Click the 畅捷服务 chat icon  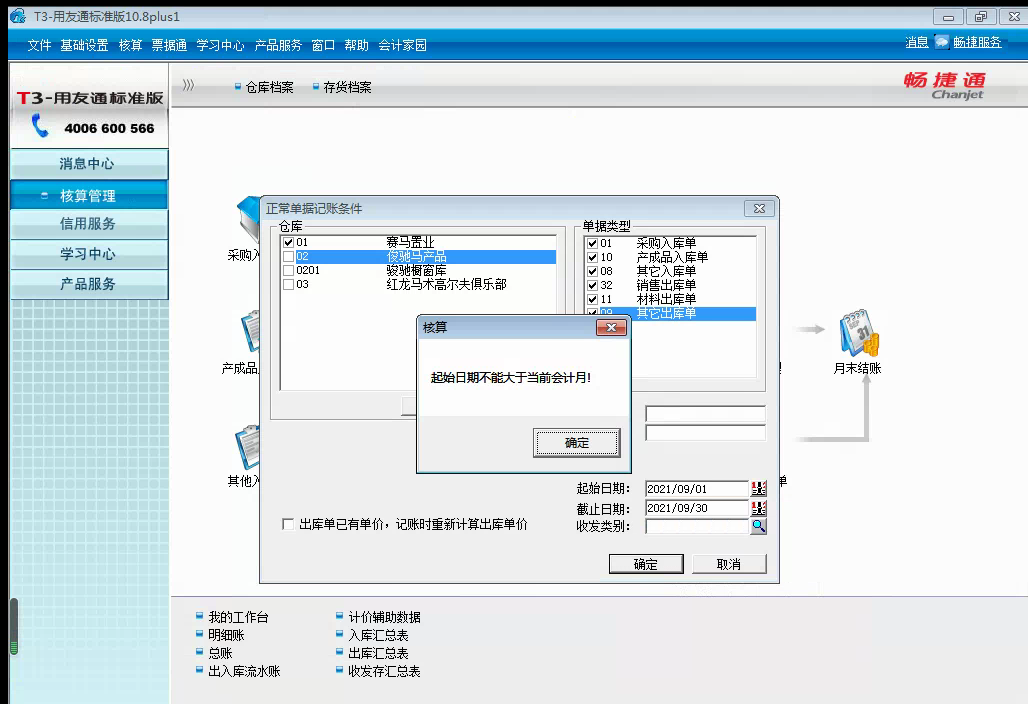click(941, 42)
